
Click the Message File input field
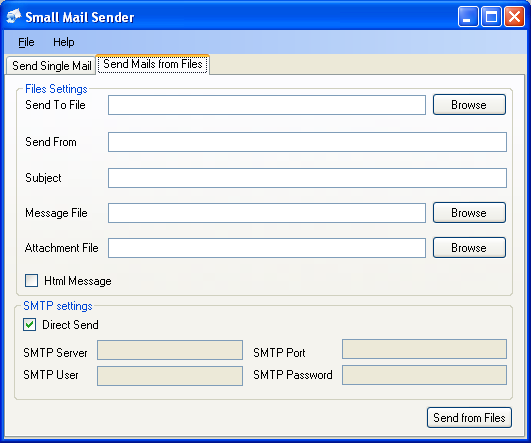(x=267, y=213)
